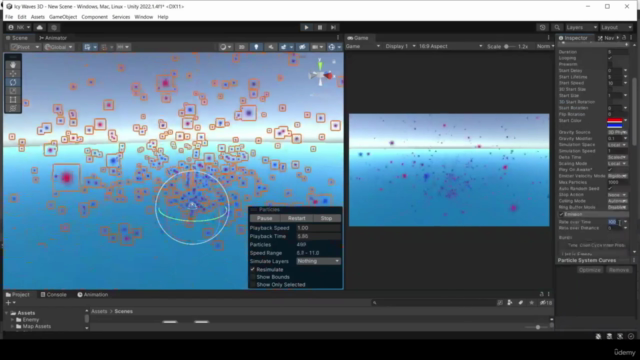Open the Layout dropdown
Viewport: 640px width, 360px height.
(616, 27)
